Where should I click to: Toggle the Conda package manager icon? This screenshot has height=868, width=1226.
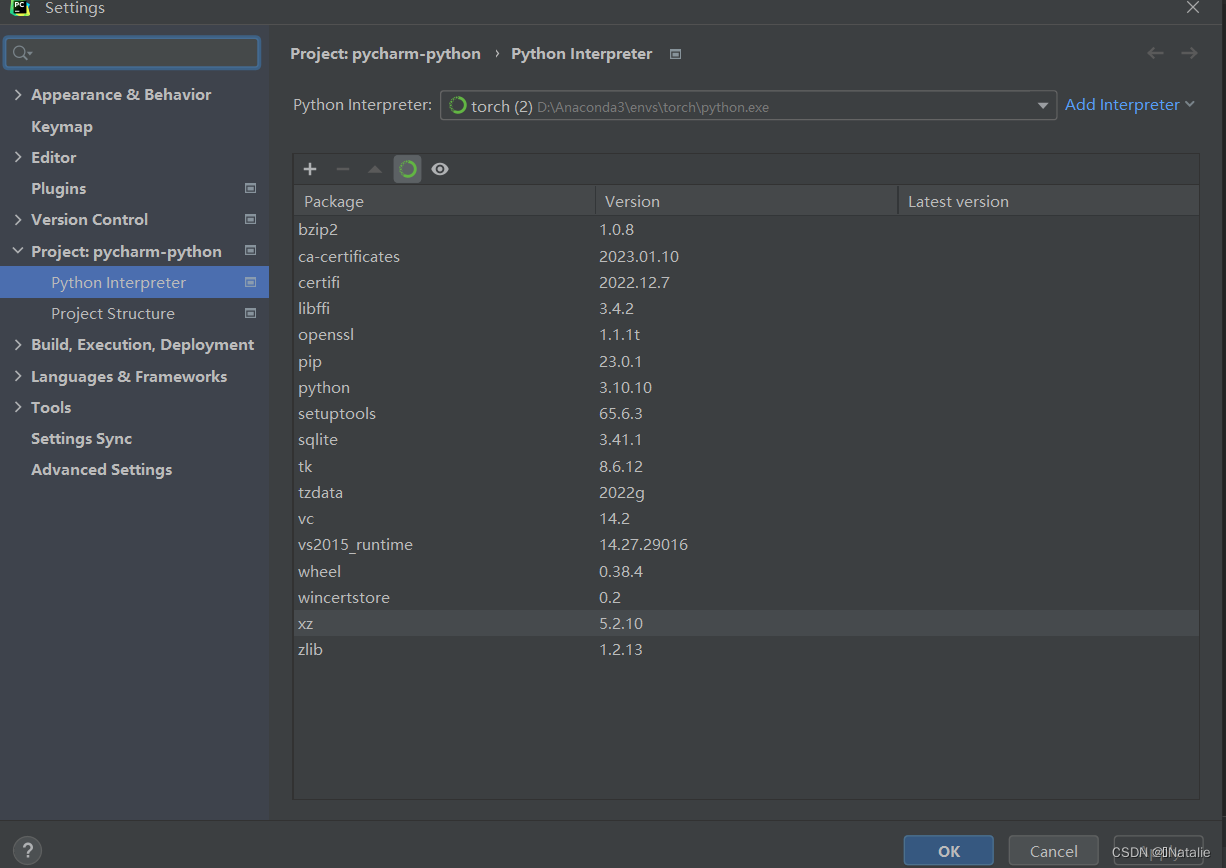pos(407,169)
